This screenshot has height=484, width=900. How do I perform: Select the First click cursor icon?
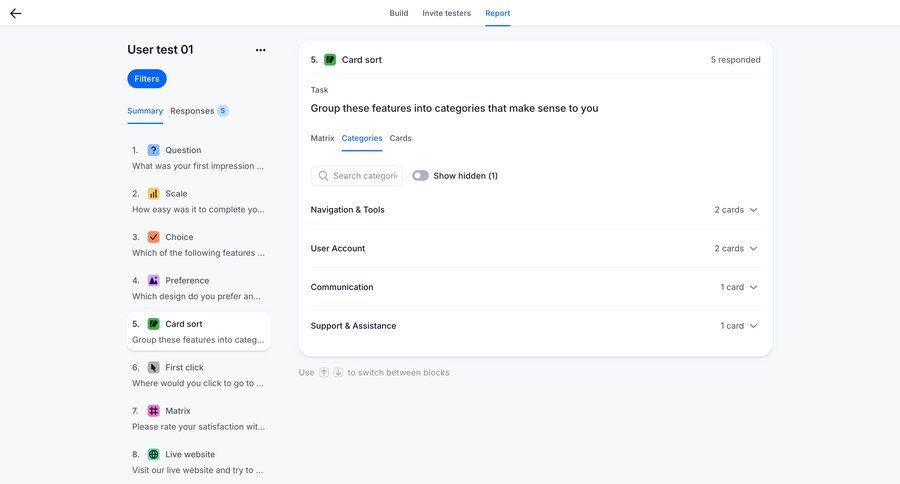[153, 368]
